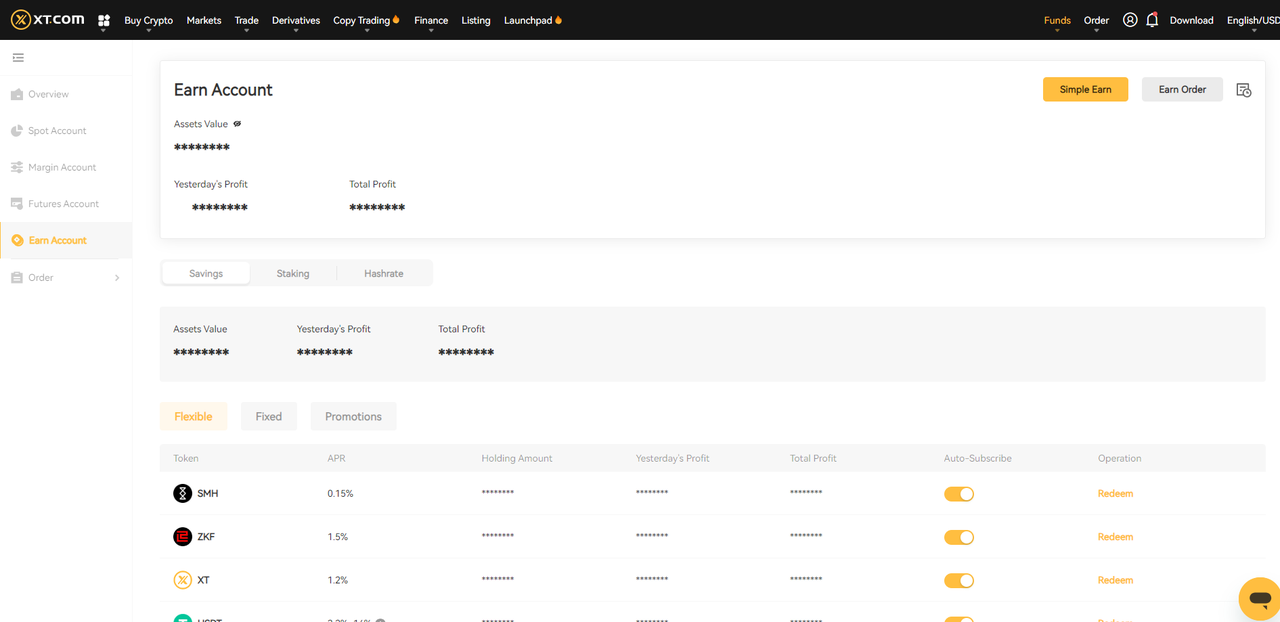The image size is (1280, 622).
Task: Turn off ZKF Auto-Subscribe switch
Action: point(958,537)
